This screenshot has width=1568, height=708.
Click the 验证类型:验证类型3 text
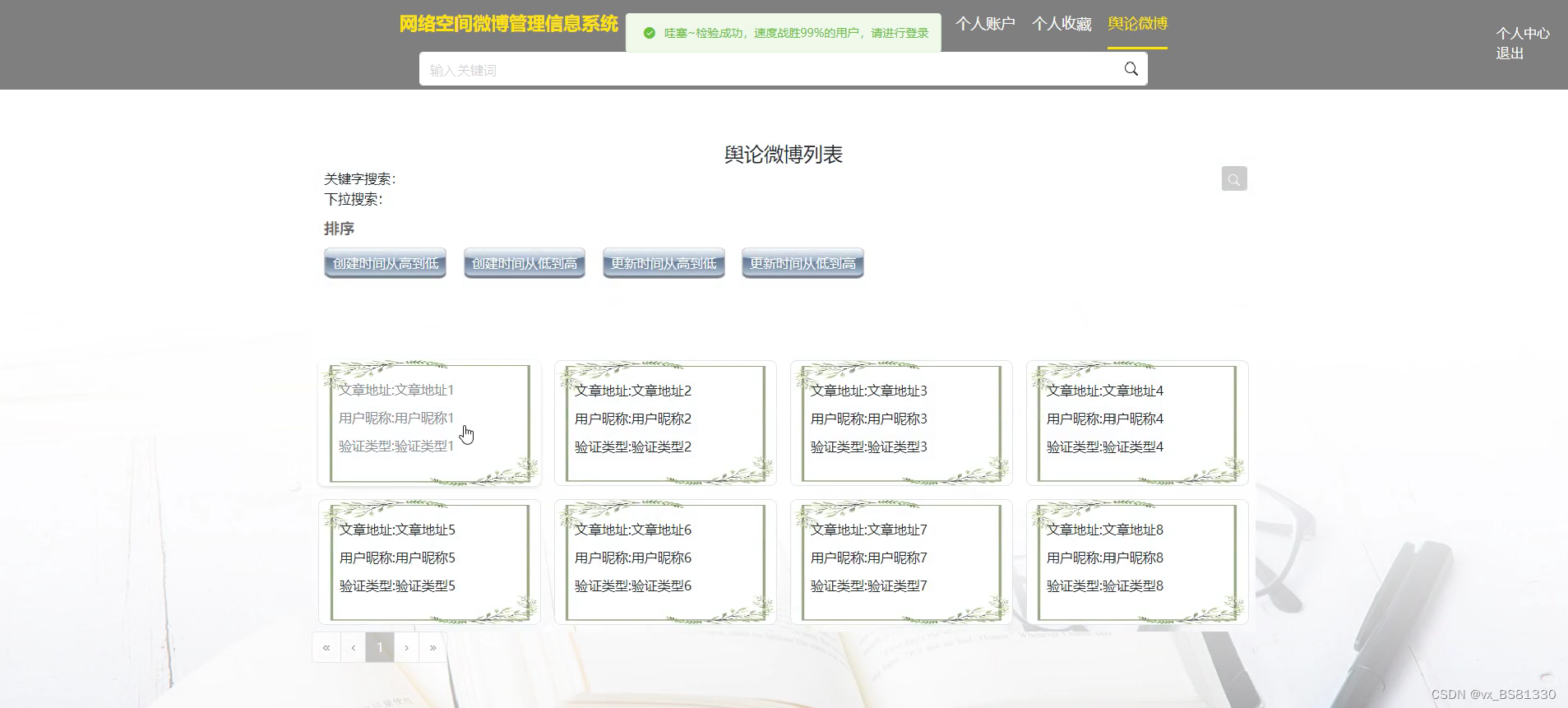tap(869, 447)
